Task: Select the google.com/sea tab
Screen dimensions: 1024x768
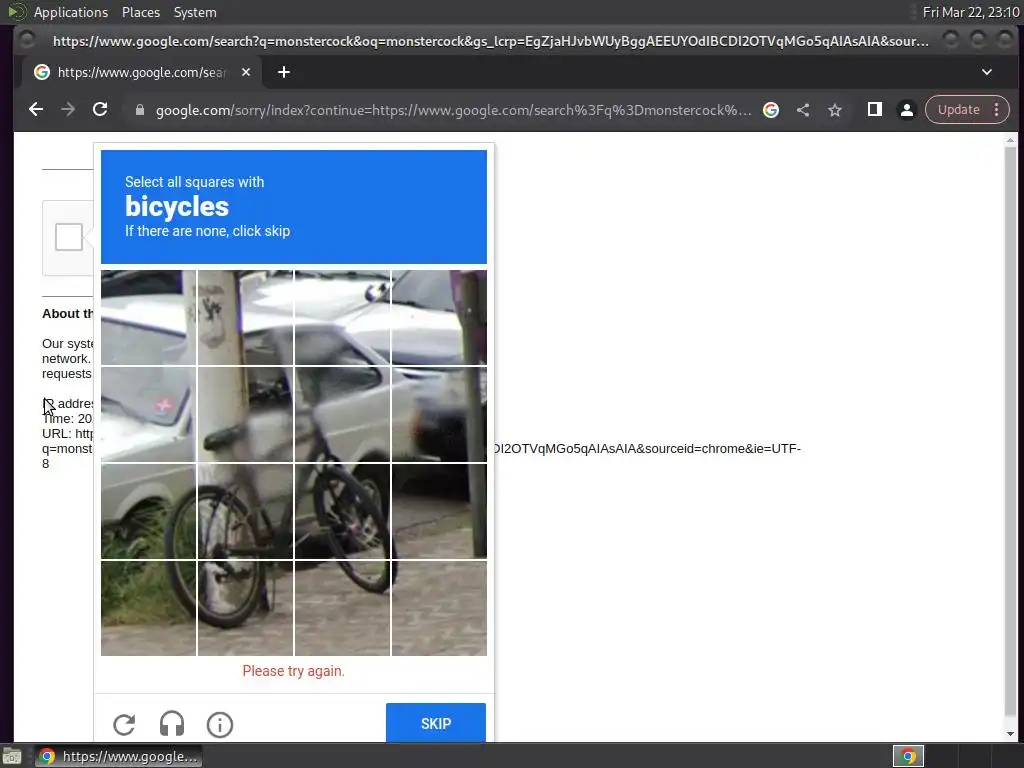Action: 142,72
